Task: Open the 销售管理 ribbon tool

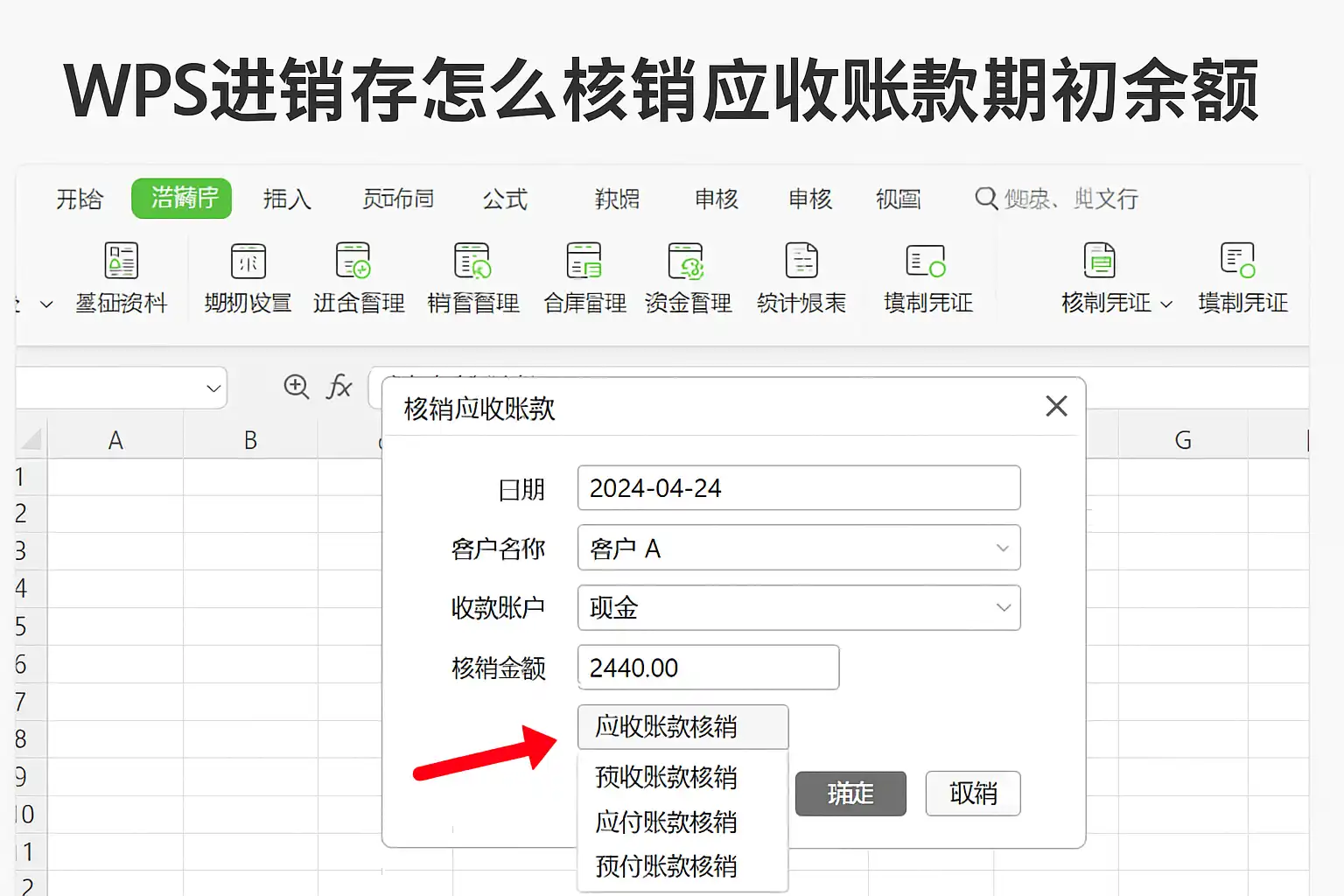Action: click(x=473, y=278)
